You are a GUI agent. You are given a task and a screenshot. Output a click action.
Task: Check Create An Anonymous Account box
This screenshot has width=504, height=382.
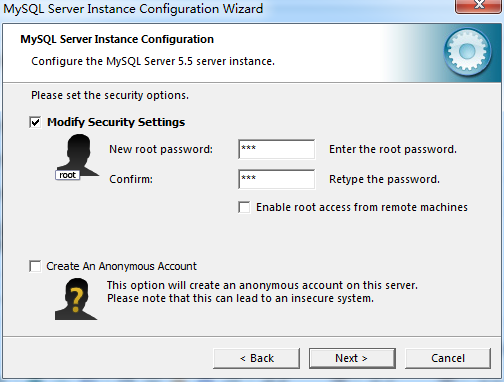(35, 266)
